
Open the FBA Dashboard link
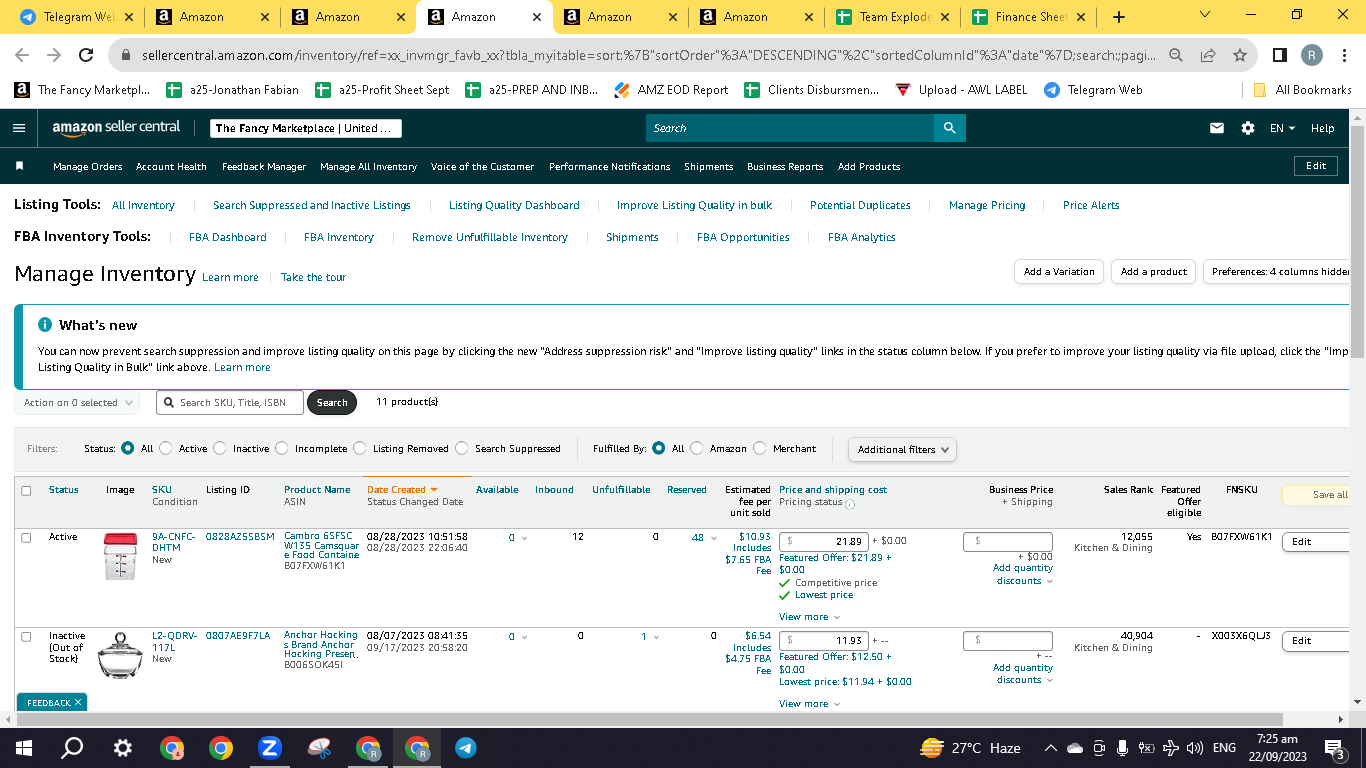point(228,237)
